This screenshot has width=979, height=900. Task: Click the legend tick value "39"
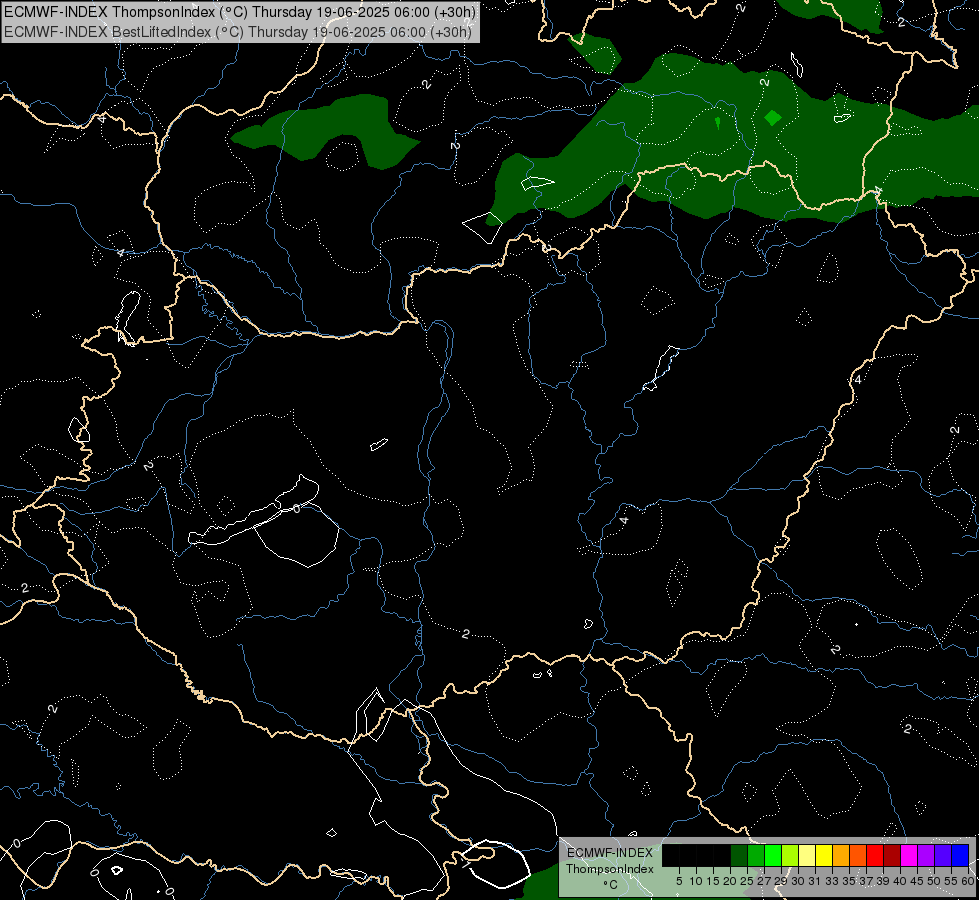click(x=883, y=881)
